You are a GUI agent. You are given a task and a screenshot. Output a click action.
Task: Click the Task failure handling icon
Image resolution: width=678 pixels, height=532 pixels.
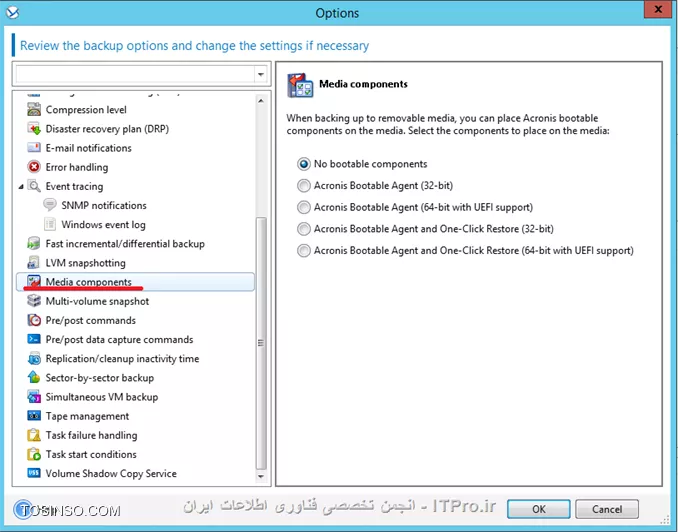34,435
